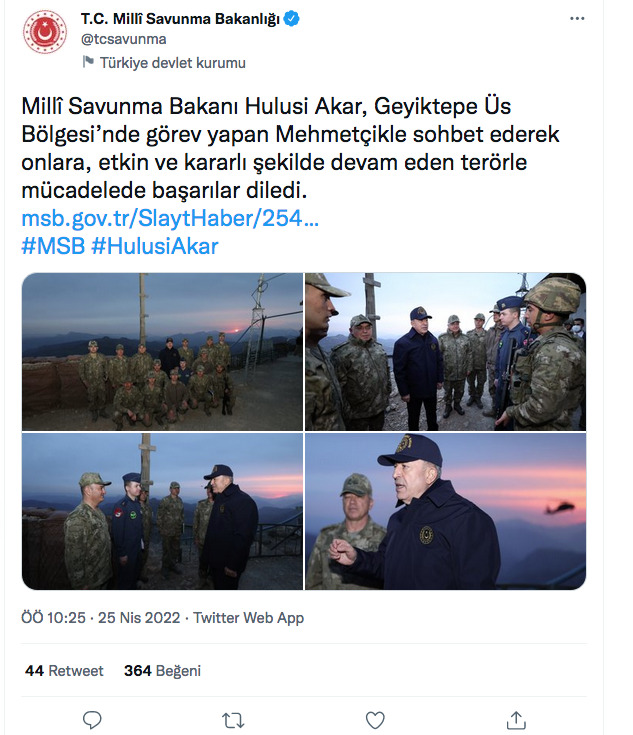
Task: Open the @tcsavunma handle
Action: click(x=123, y=39)
